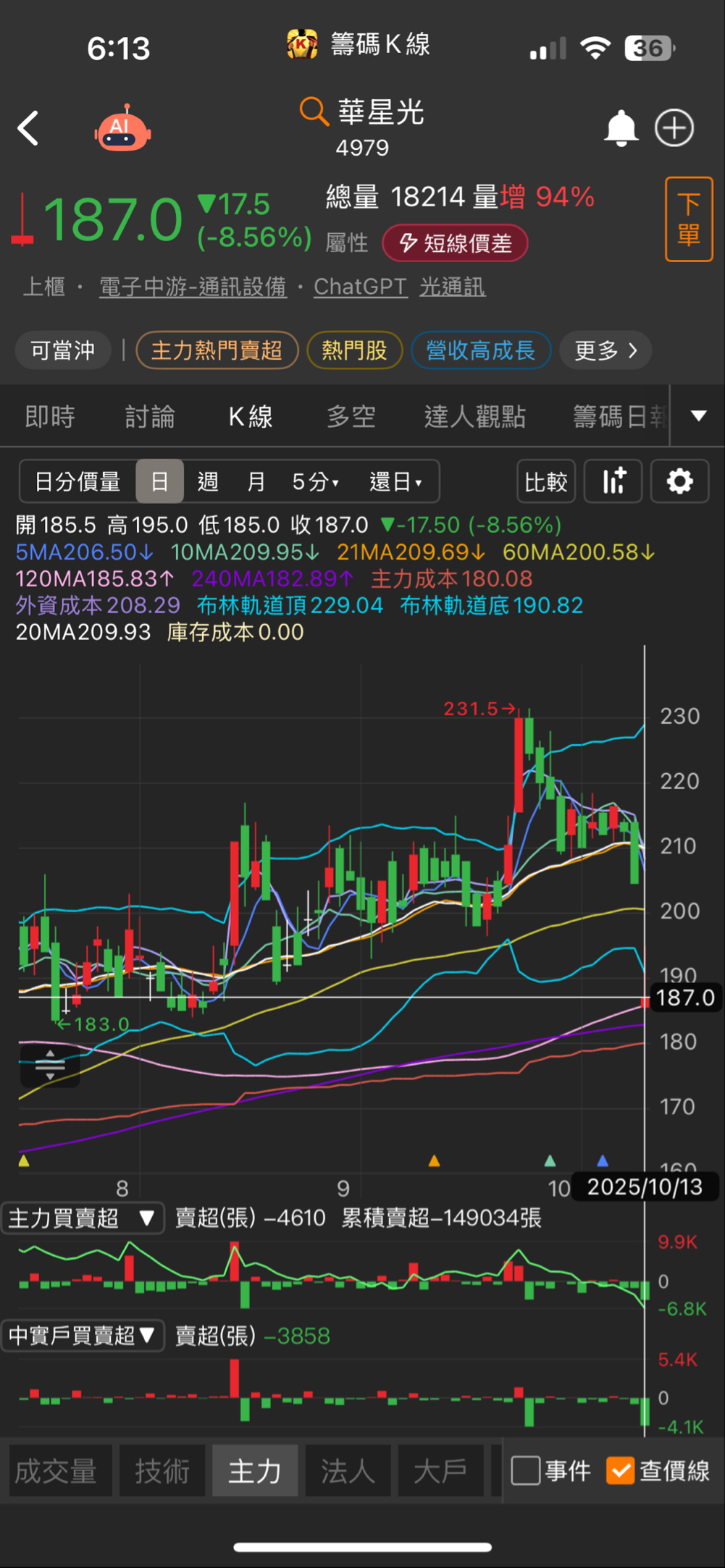Open the 電子中游-通訊設備 category link
The width and height of the screenshot is (725, 1568).
point(193,287)
